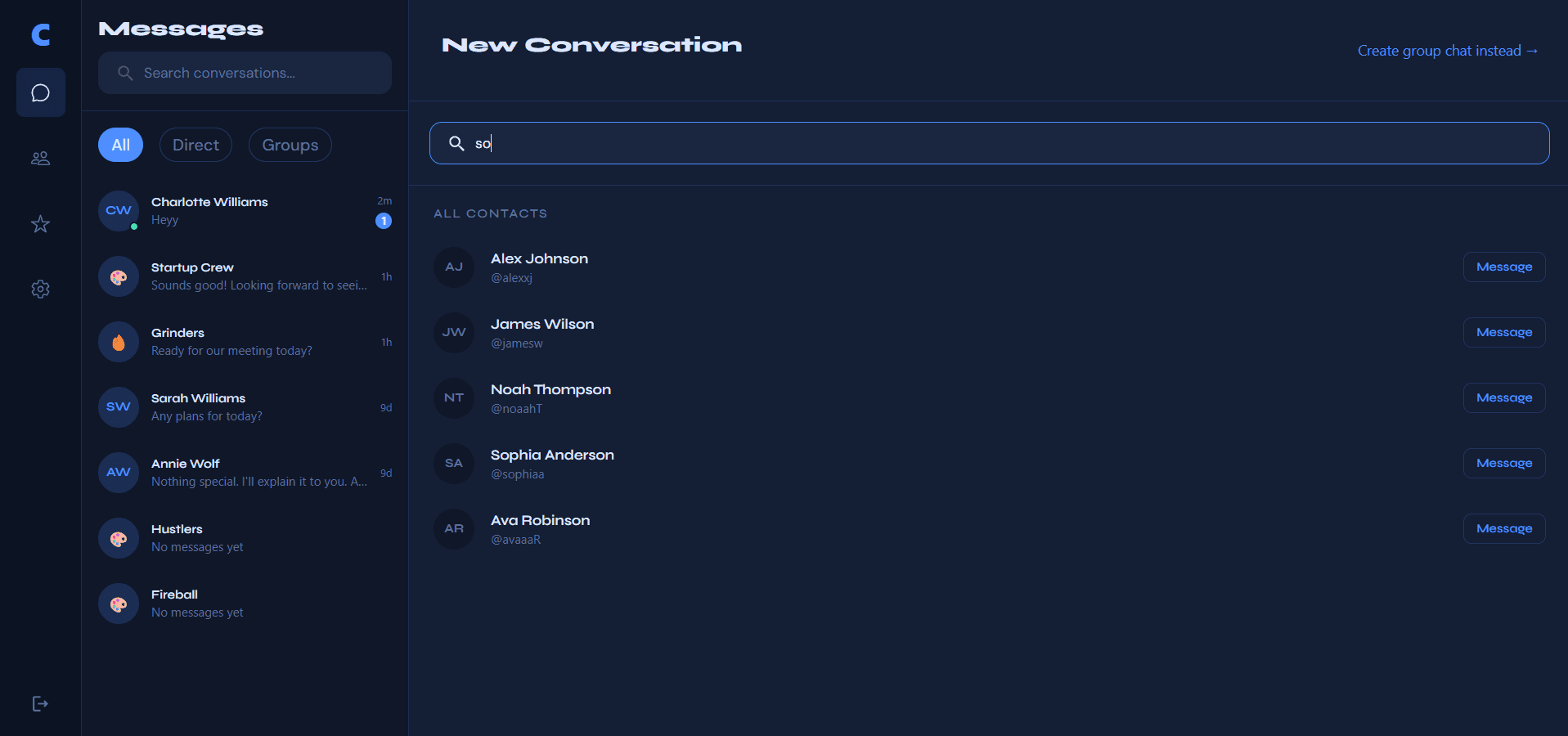This screenshot has height=736, width=1568.
Task: Click the @noaahT username
Action: [x=516, y=409]
